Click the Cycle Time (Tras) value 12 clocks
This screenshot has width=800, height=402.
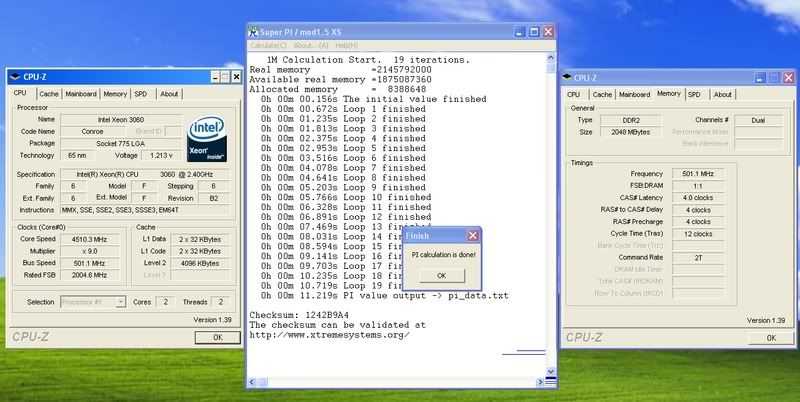point(698,234)
